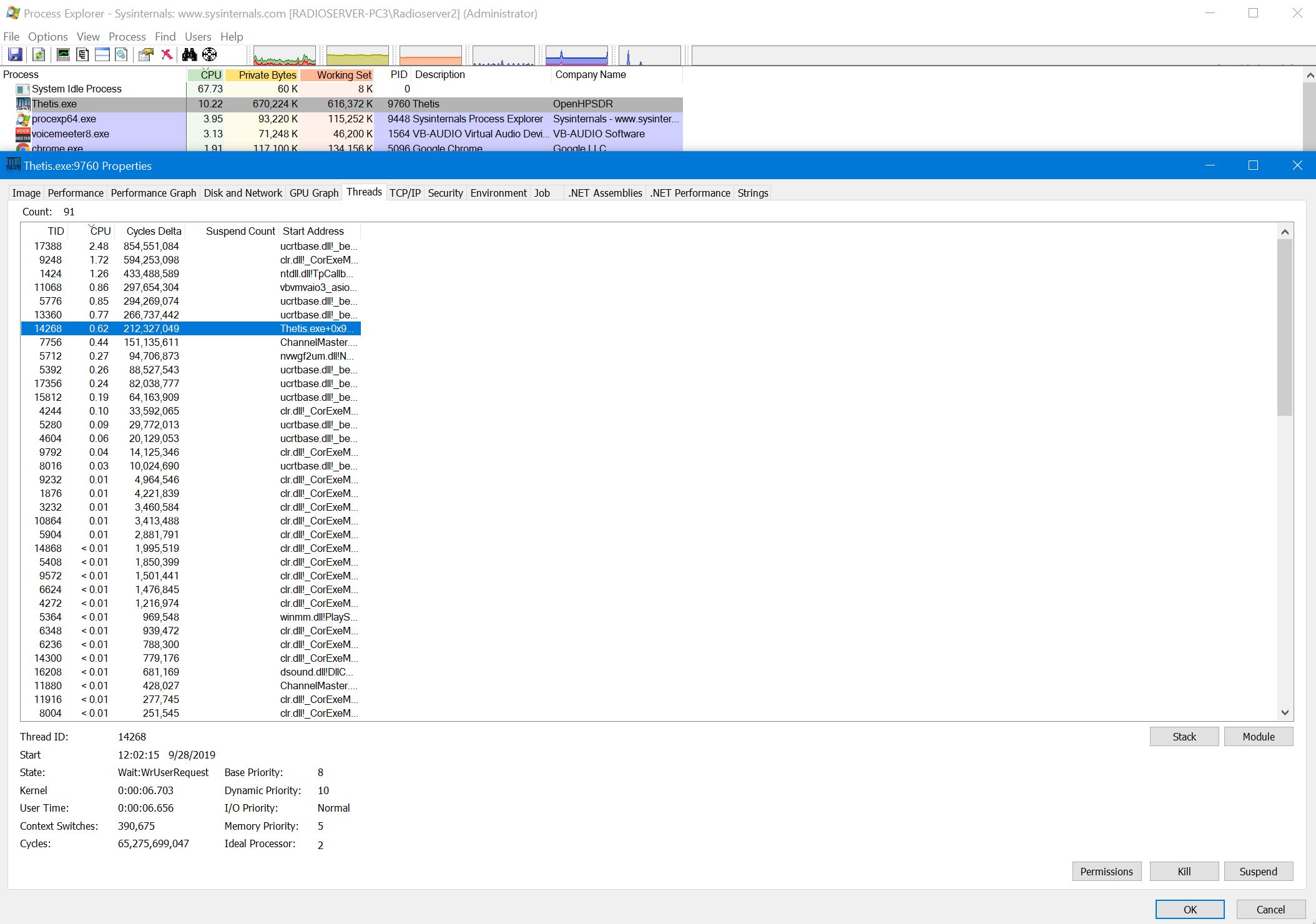Click thread list scrollbar up arrow
The width and height of the screenshot is (1316, 924).
click(x=1285, y=232)
